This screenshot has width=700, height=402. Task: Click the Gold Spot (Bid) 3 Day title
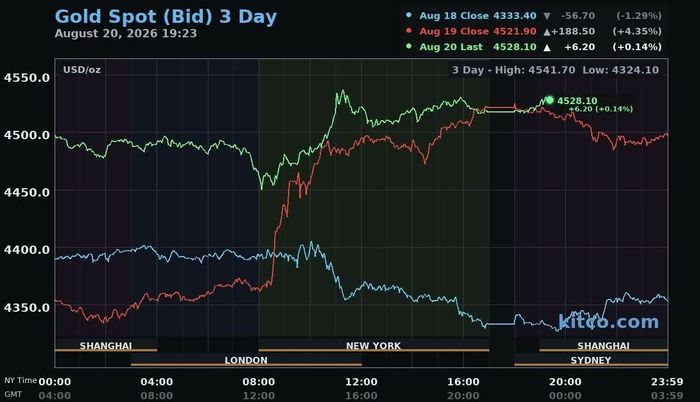[166, 17]
